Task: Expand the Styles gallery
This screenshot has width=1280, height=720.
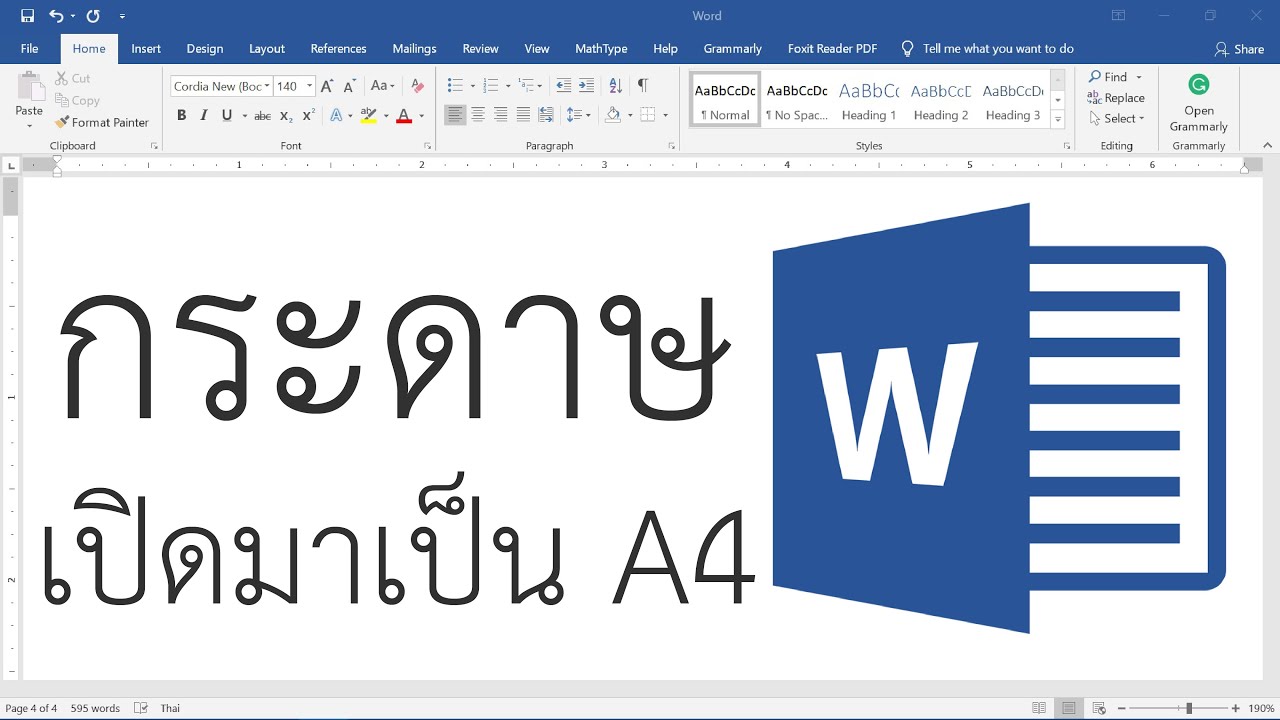Action: [x=1058, y=119]
